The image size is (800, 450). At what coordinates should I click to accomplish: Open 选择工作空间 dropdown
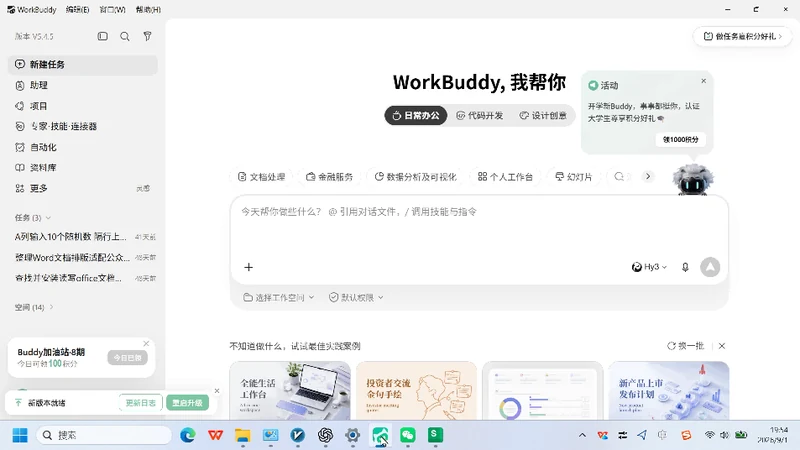tap(279, 297)
